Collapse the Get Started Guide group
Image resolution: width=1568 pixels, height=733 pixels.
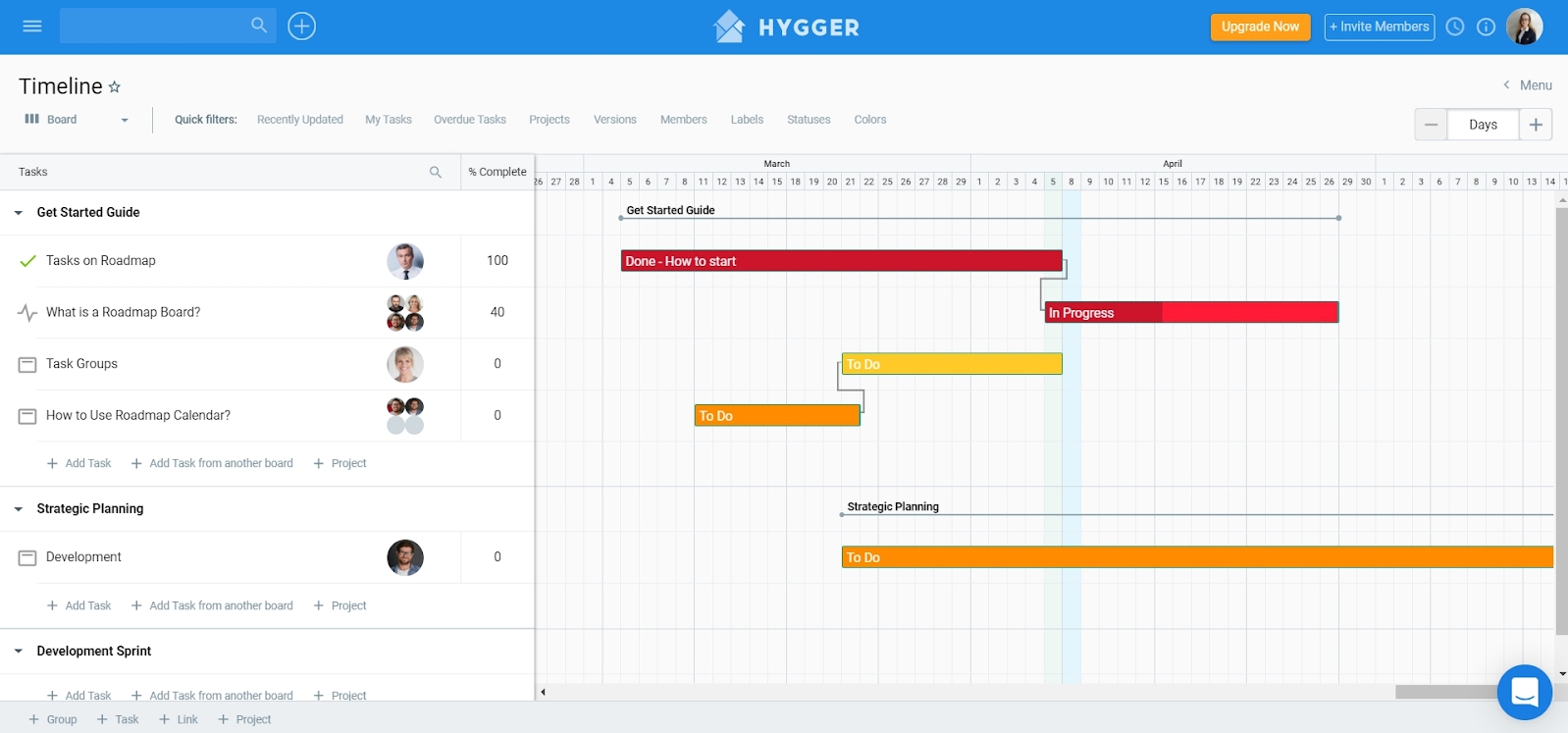[x=19, y=213]
